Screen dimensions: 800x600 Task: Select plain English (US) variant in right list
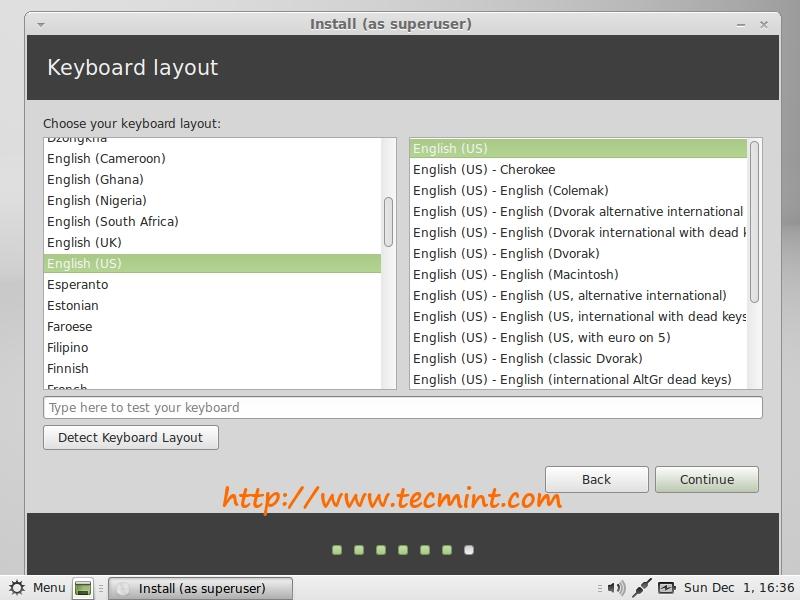click(x=578, y=148)
